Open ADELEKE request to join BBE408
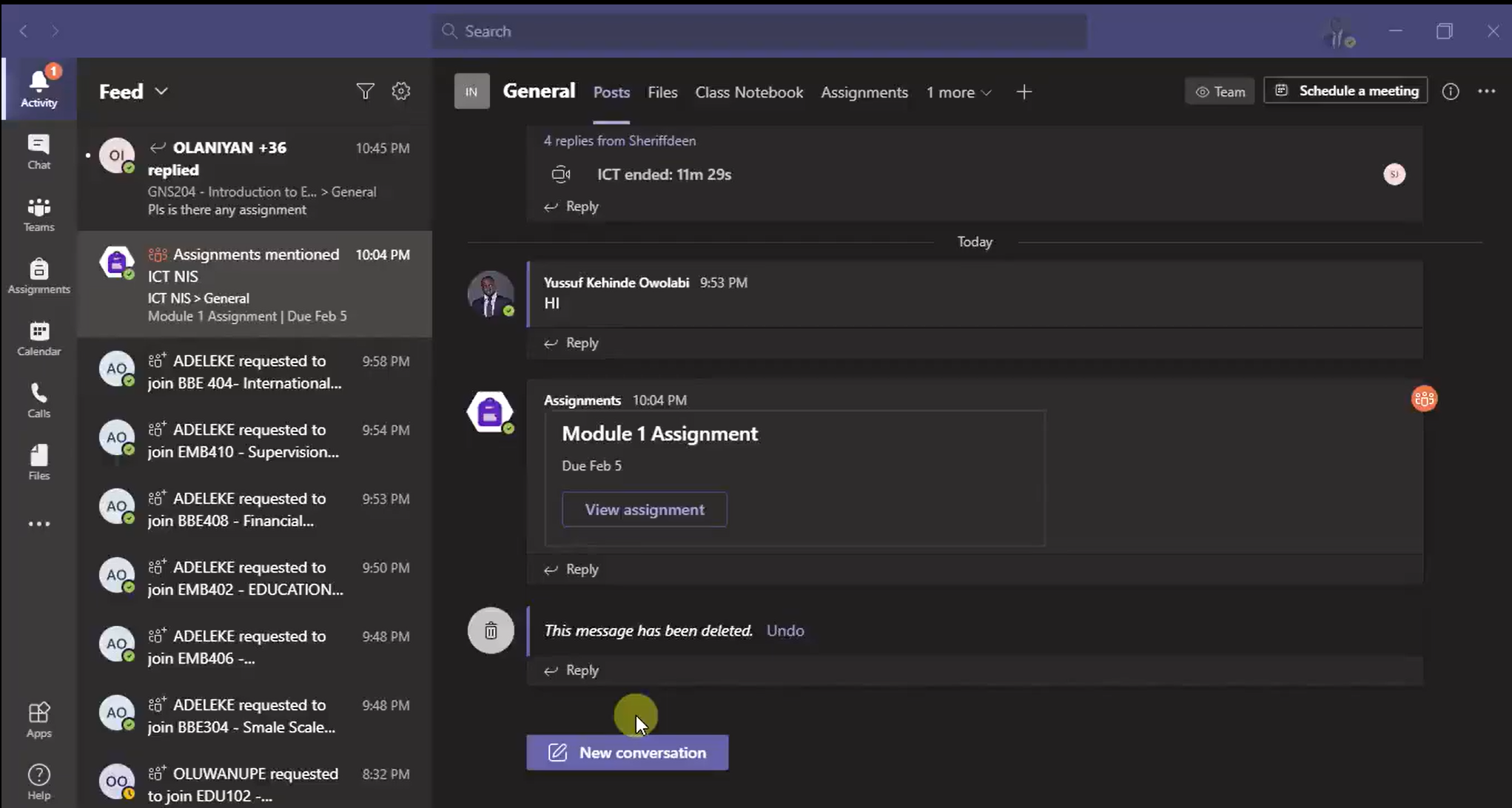Viewport: 1512px width, 808px height. (x=255, y=509)
